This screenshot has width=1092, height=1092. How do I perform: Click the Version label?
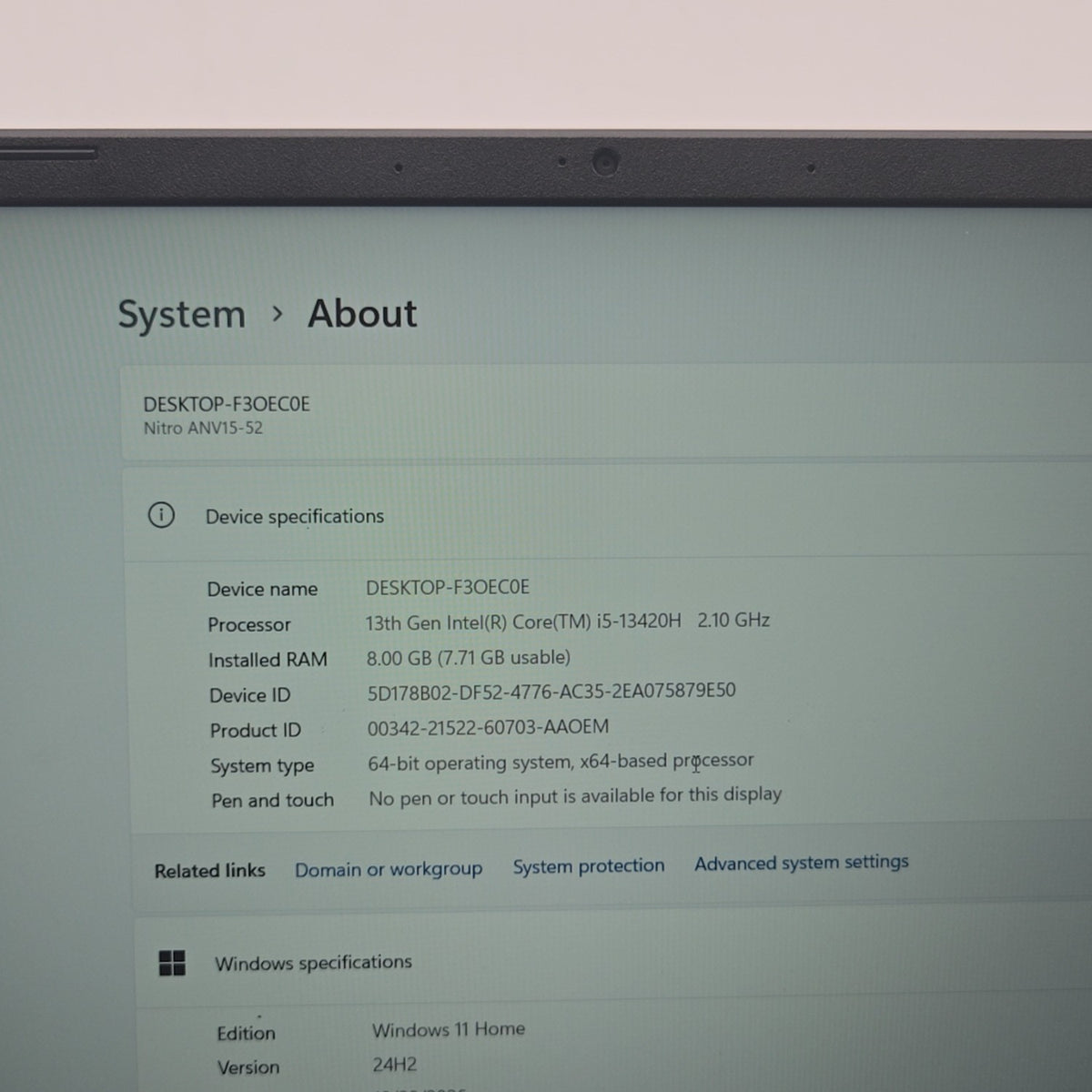[x=248, y=1067]
